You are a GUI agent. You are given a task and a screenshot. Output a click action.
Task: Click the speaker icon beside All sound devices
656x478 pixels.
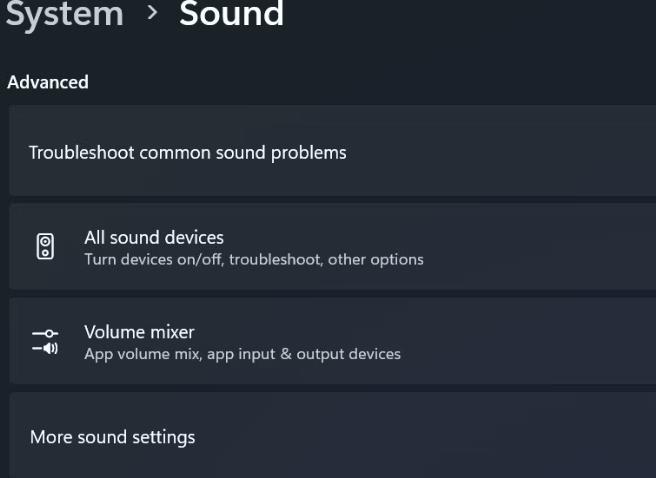coord(45,247)
